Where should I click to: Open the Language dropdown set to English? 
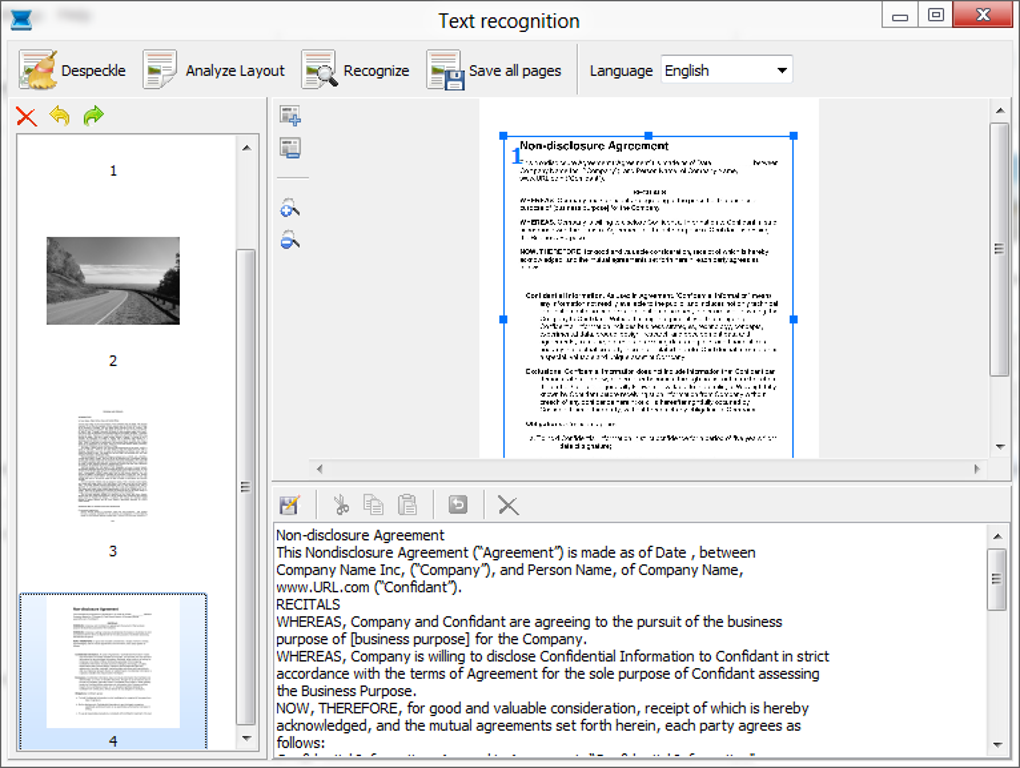727,70
